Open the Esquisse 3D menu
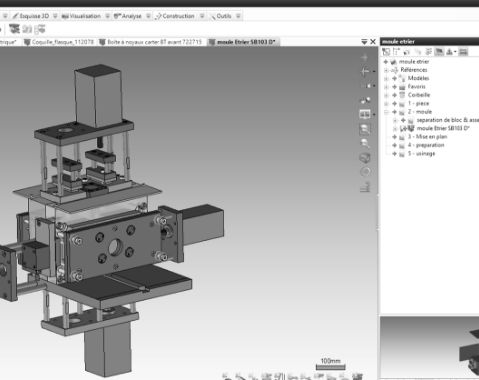This screenshot has width=479, height=380. tap(31, 16)
